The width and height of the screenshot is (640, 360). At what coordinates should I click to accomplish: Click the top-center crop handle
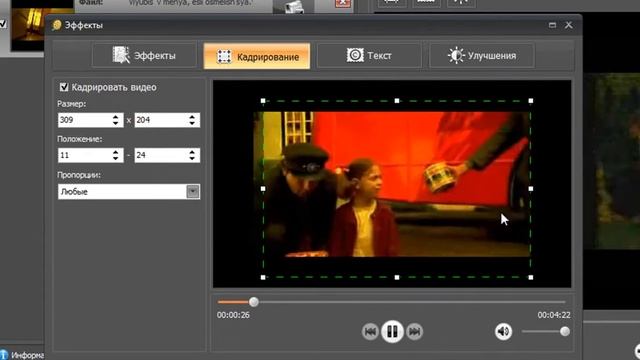point(397,101)
